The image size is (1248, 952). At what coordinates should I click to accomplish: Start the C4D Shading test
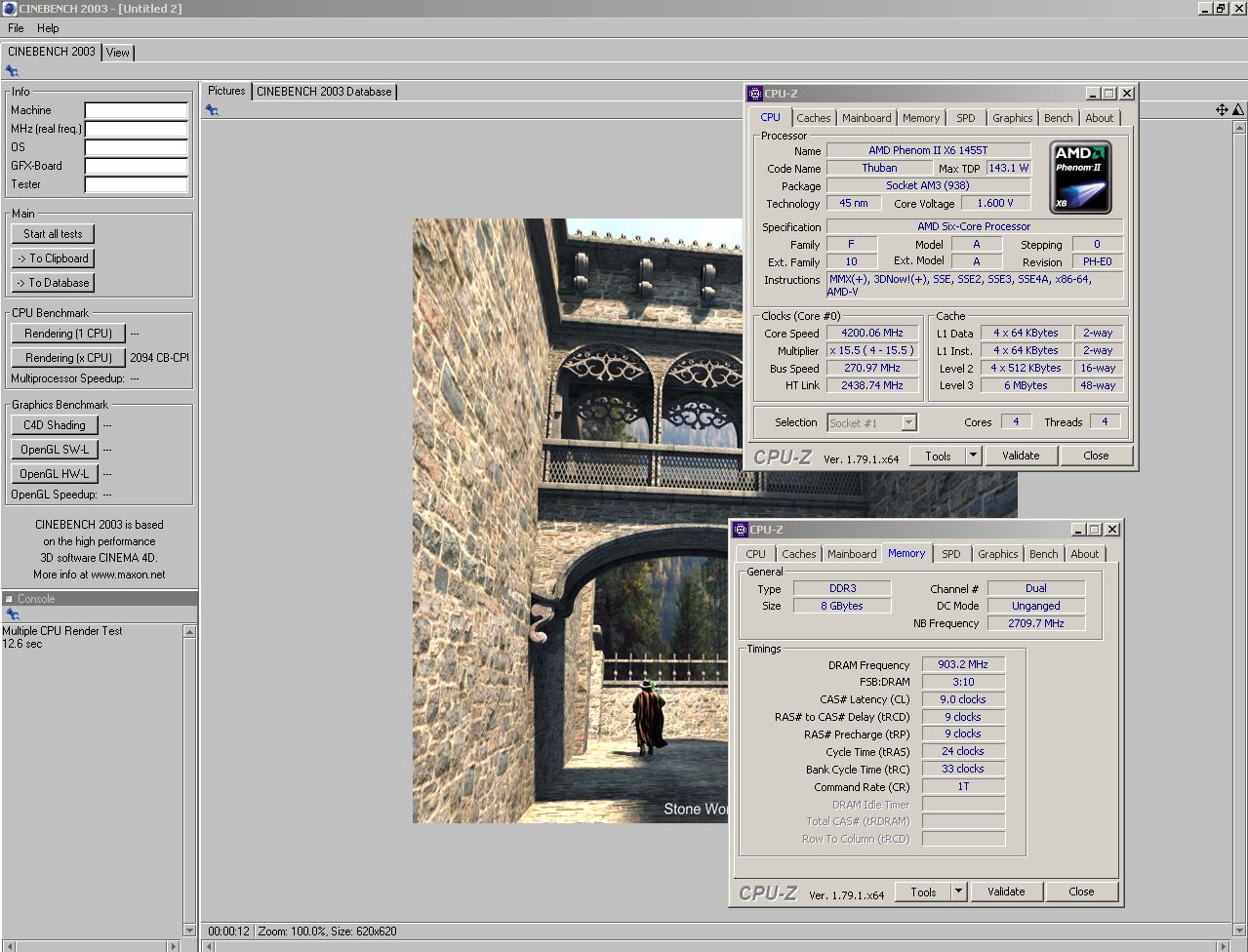55,425
